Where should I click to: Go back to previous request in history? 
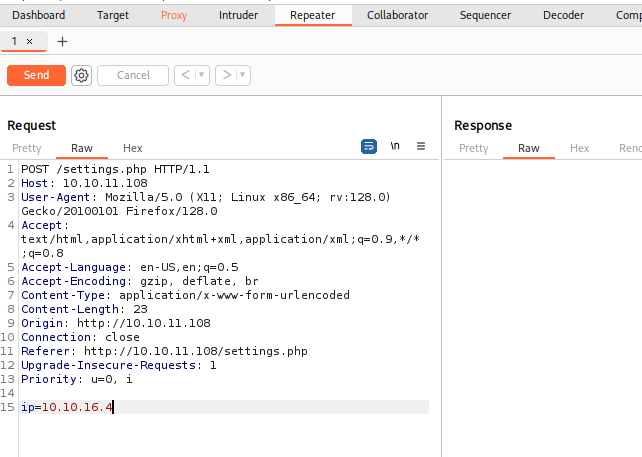coord(185,75)
